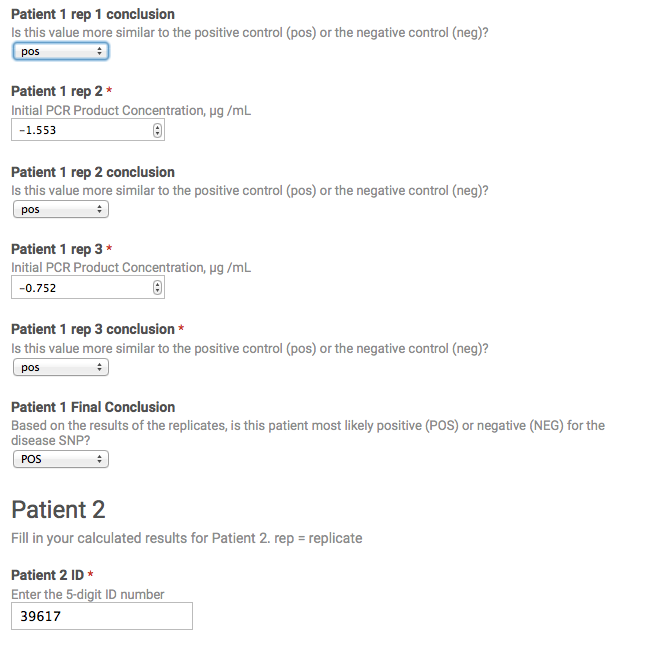Click the "Fill in your calculated results" instruction text
Viewport: 651px width, 650px height.
click(x=186, y=538)
